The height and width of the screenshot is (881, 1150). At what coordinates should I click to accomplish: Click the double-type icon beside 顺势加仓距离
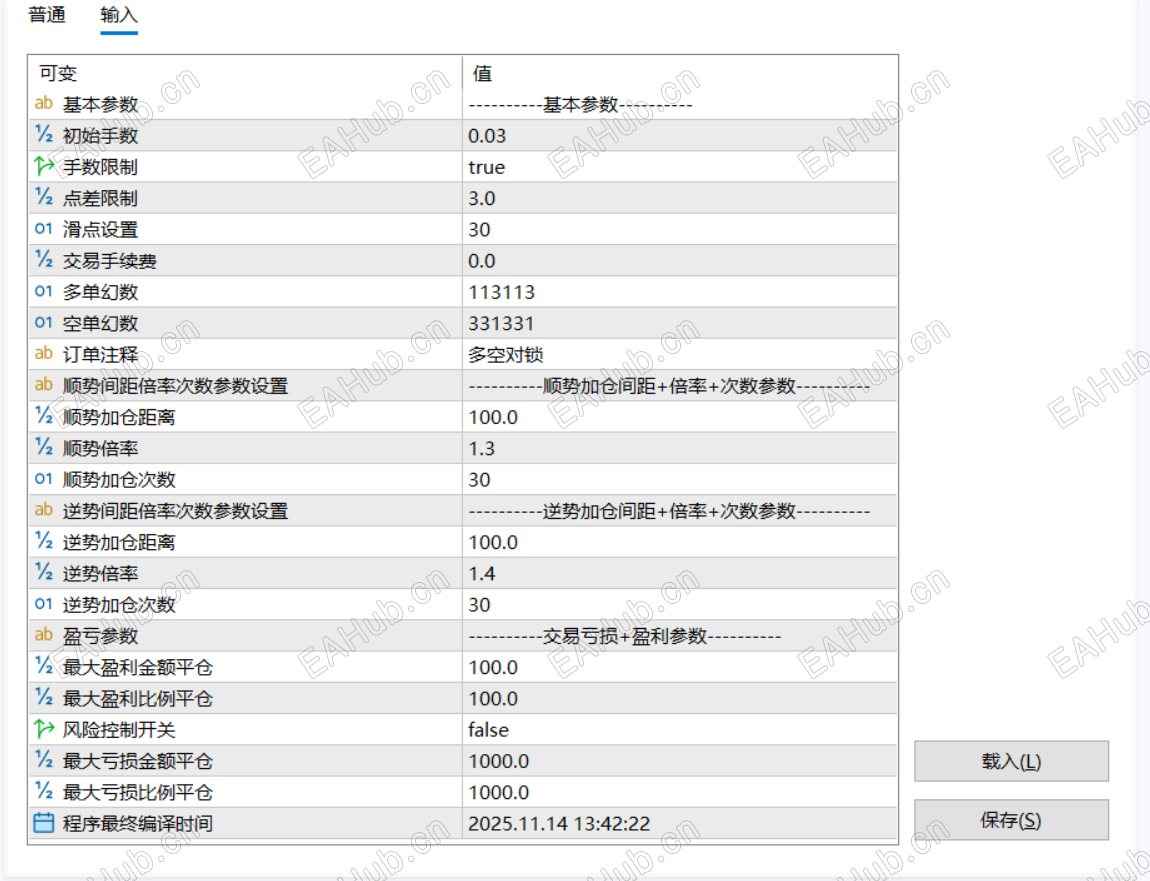[x=44, y=416]
